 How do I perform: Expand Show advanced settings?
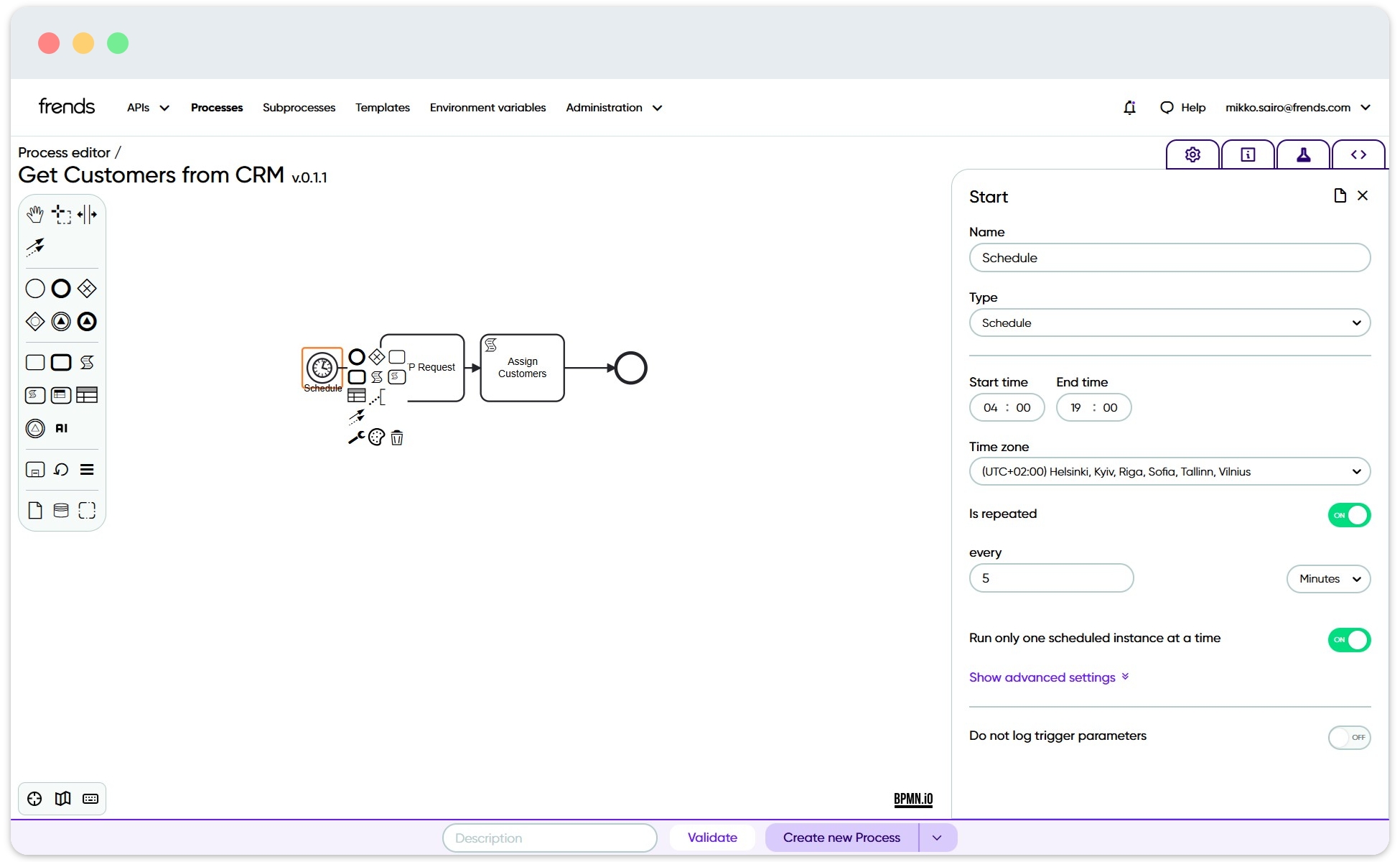coord(1047,677)
